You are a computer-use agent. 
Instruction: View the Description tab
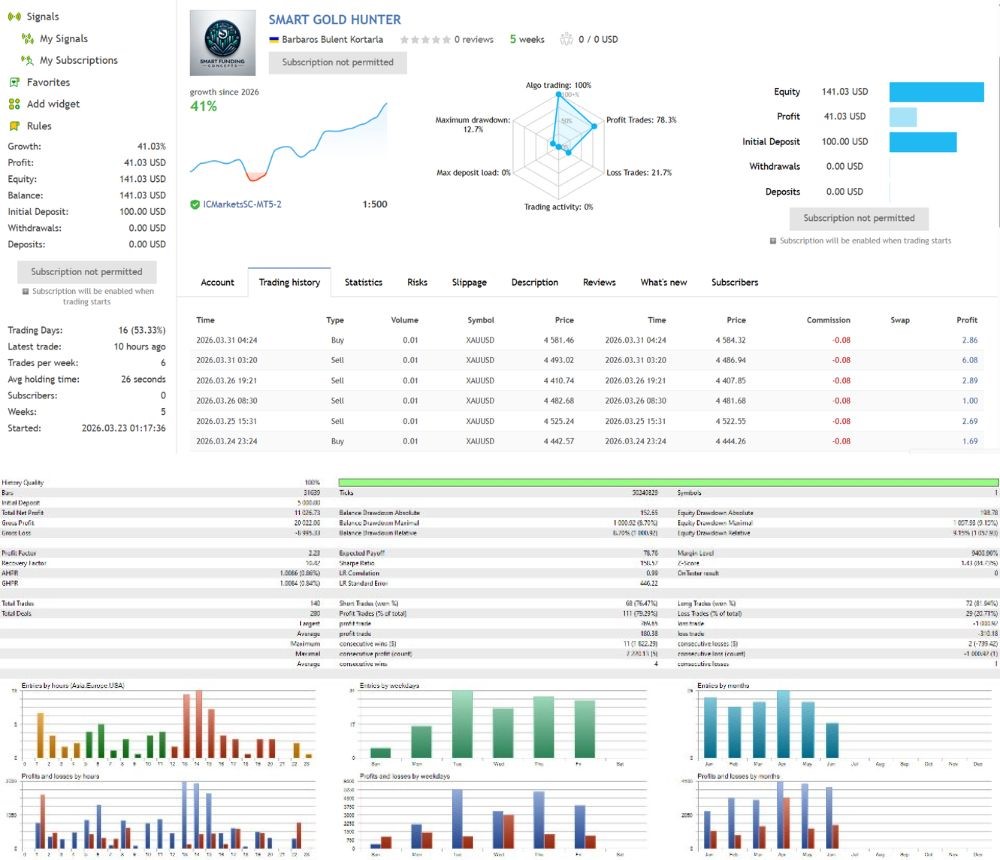point(534,283)
